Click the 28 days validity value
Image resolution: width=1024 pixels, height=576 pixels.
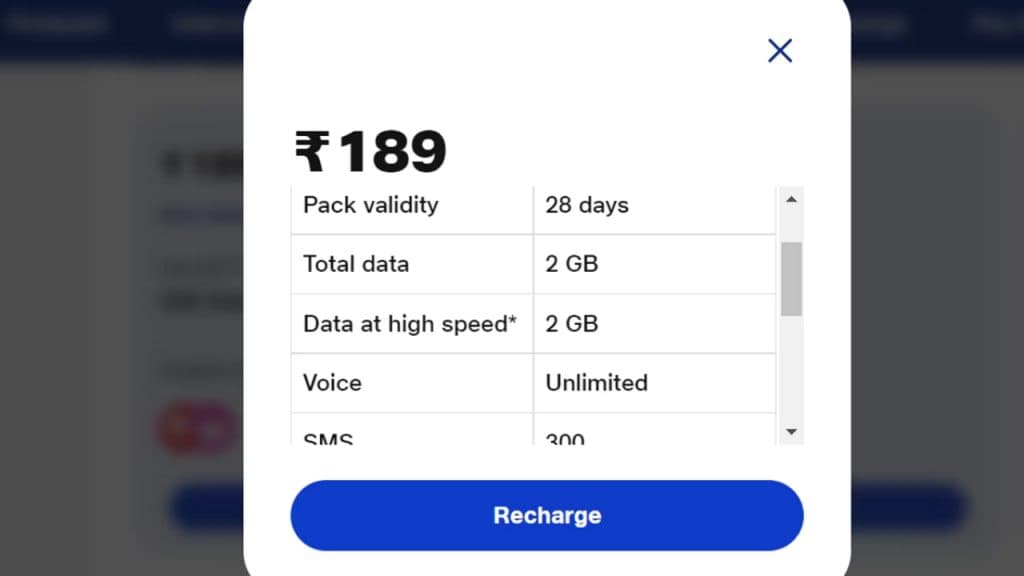tap(587, 205)
